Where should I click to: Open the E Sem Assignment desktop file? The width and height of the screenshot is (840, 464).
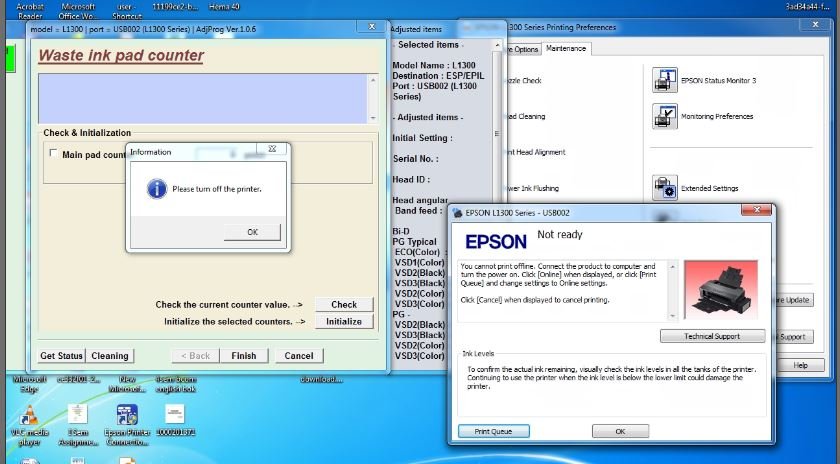78,426
